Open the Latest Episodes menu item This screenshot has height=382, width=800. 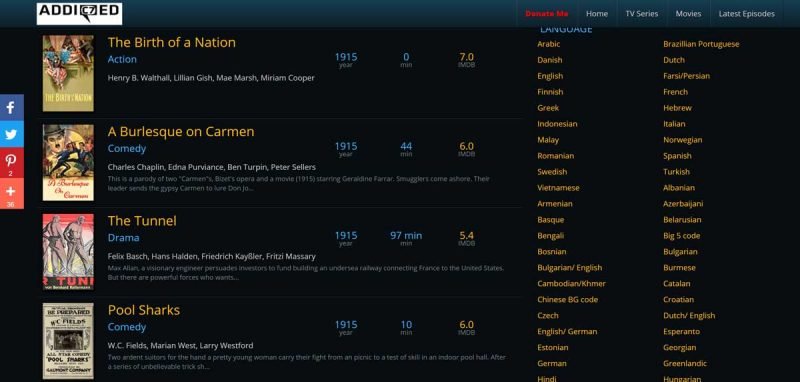pyautogui.click(x=746, y=14)
